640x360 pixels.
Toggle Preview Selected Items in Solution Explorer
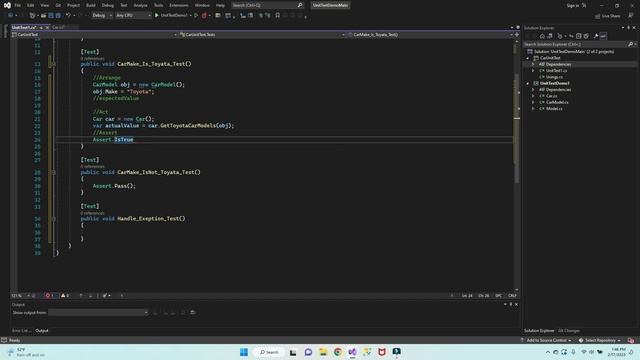[603, 36]
